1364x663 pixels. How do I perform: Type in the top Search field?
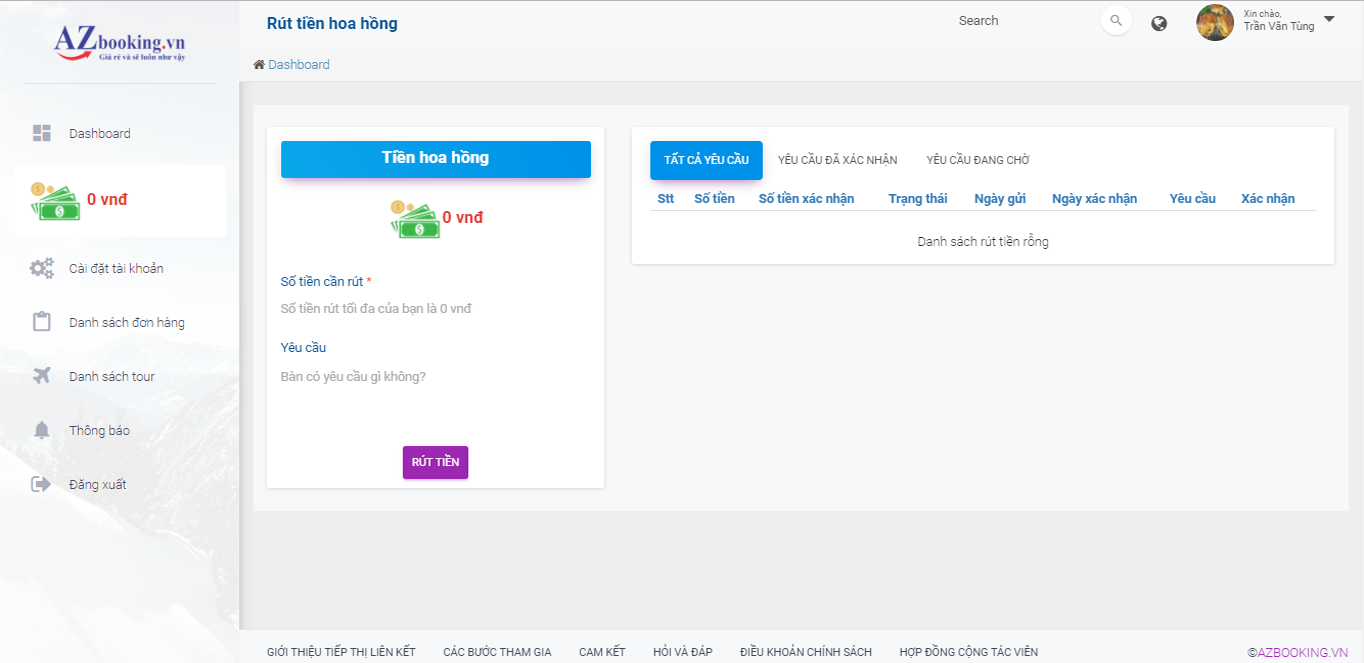[x=1020, y=21]
